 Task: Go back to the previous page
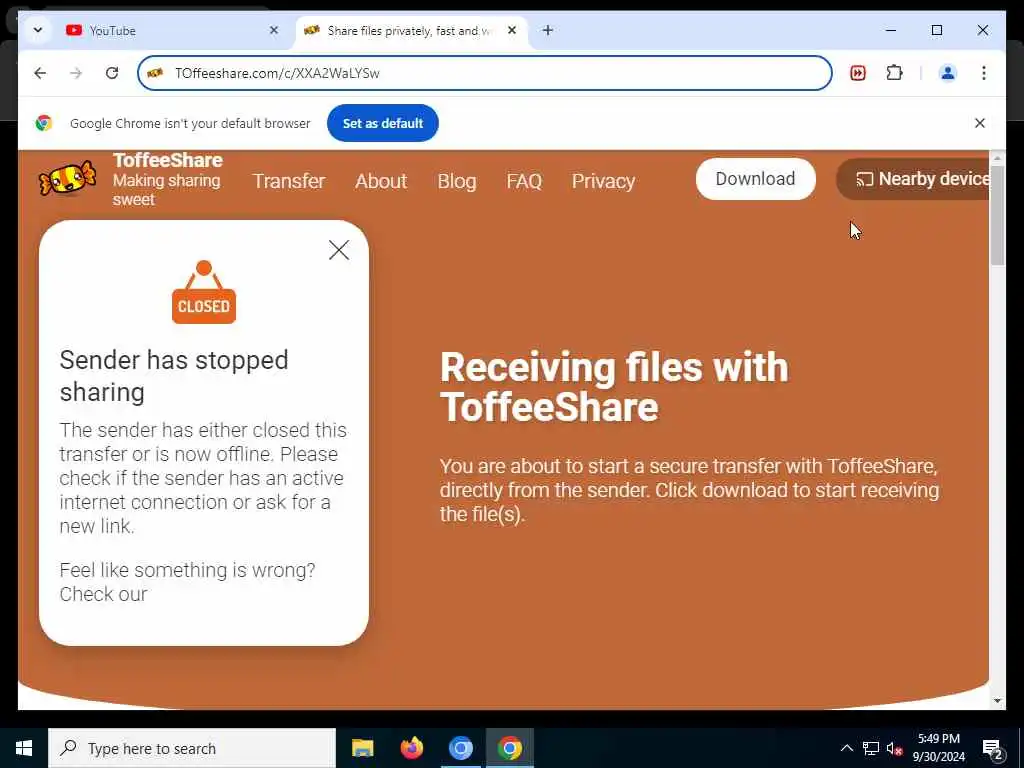pos(40,72)
